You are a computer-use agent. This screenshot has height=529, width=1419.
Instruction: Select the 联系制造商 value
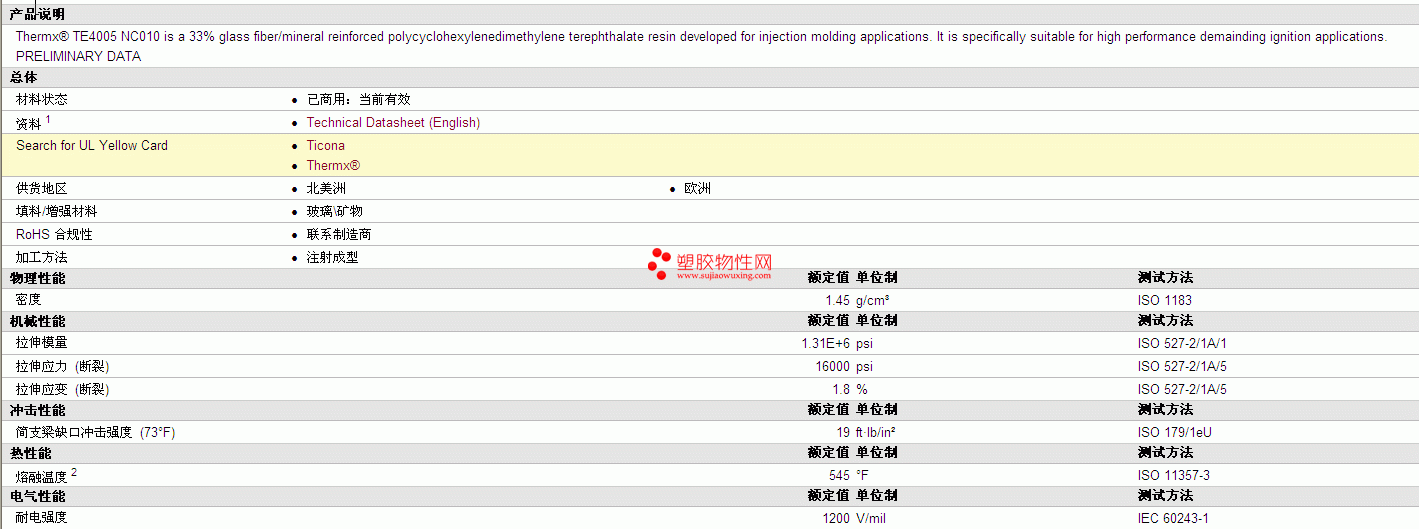click(x=339, y=234)
